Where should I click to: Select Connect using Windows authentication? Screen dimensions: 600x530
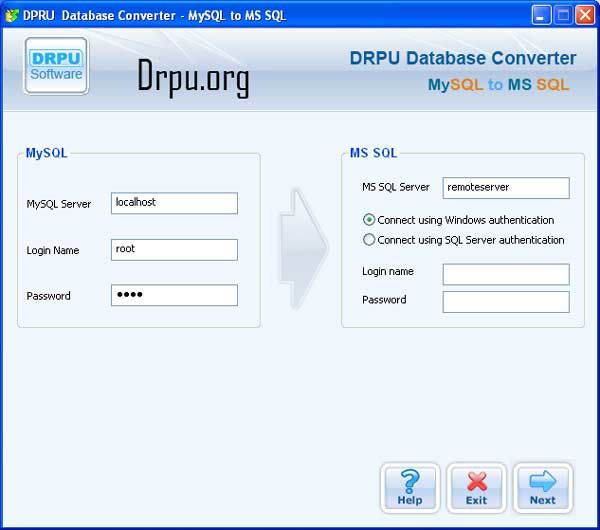click(370, 220)
